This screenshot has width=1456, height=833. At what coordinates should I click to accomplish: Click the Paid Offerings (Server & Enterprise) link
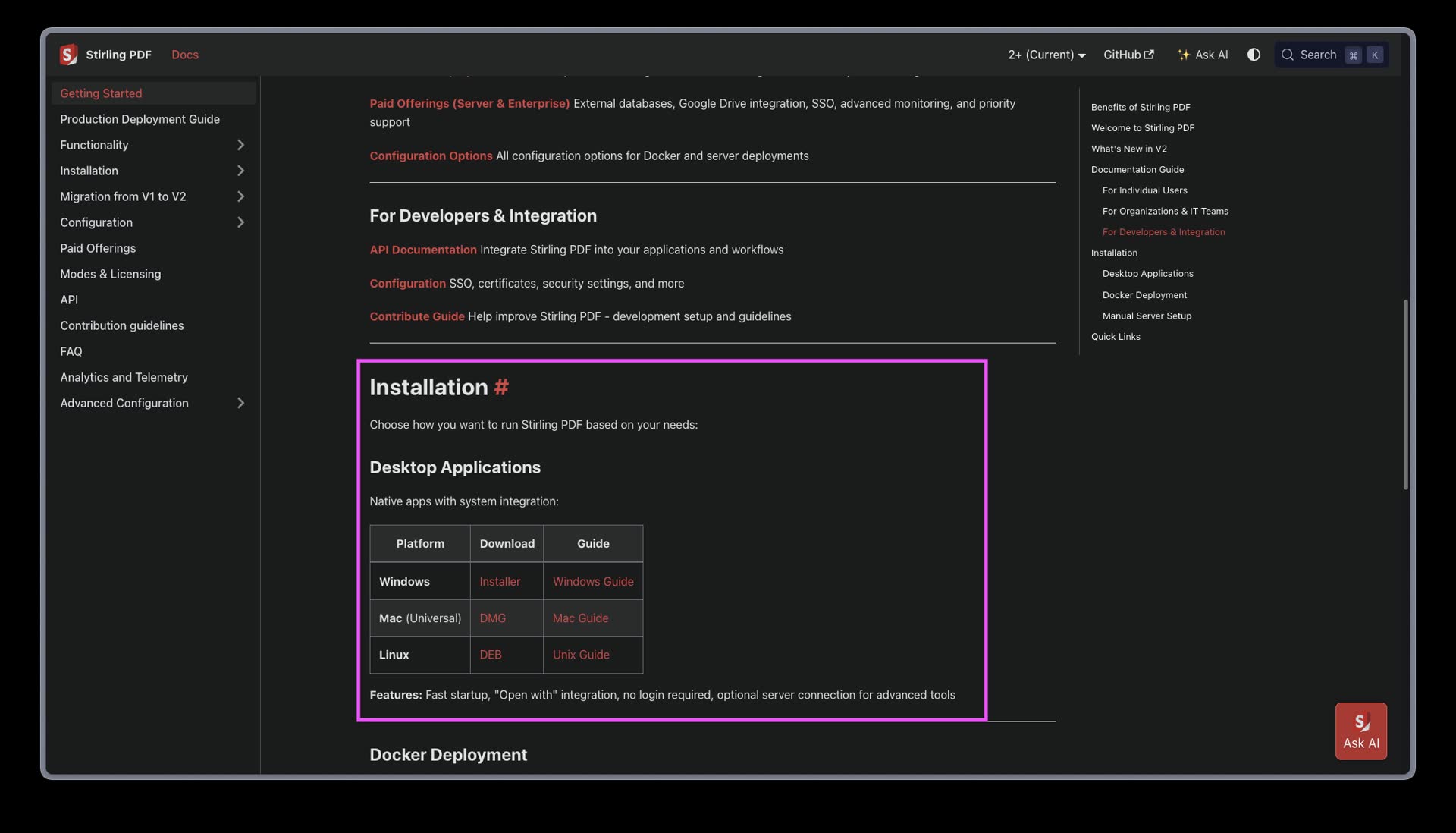pyautogui.click(x=469, y=103)
